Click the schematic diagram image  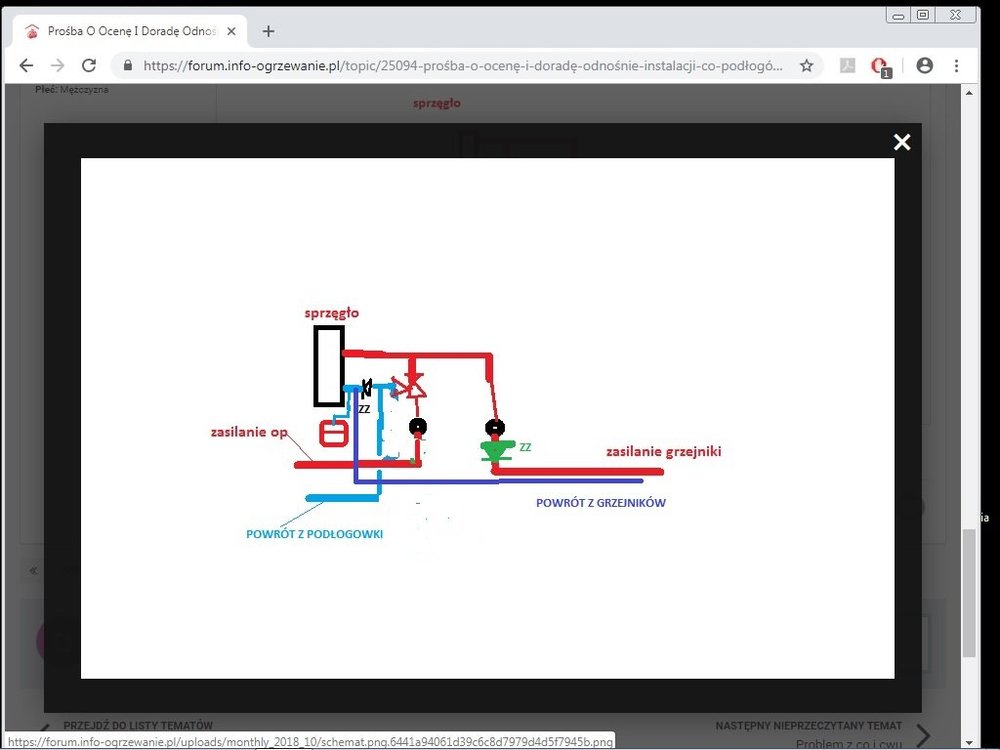point(487,417)
